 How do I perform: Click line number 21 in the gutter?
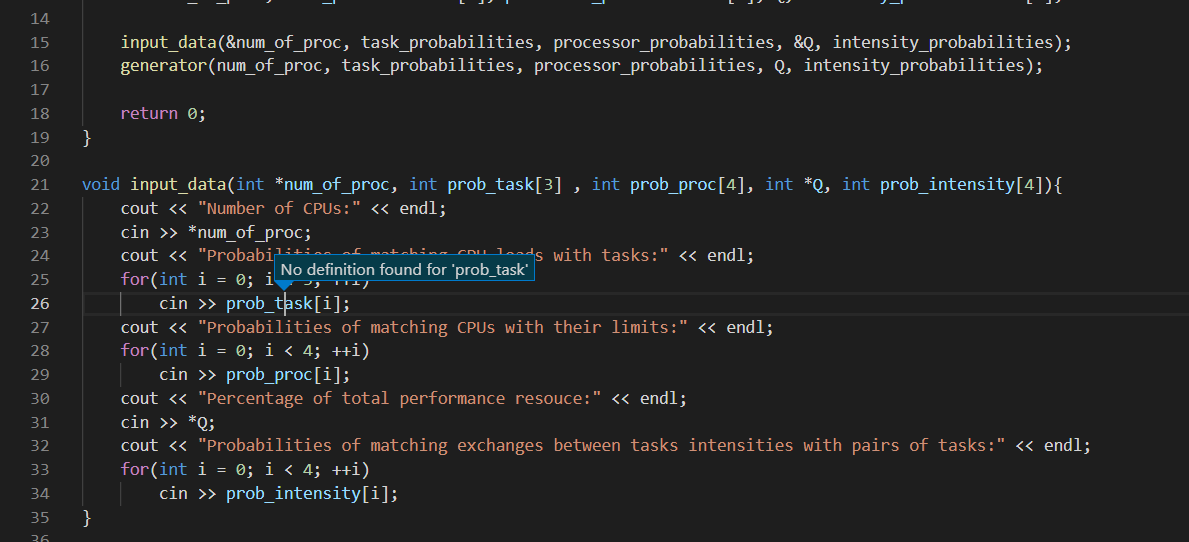(x=39, y=184)
